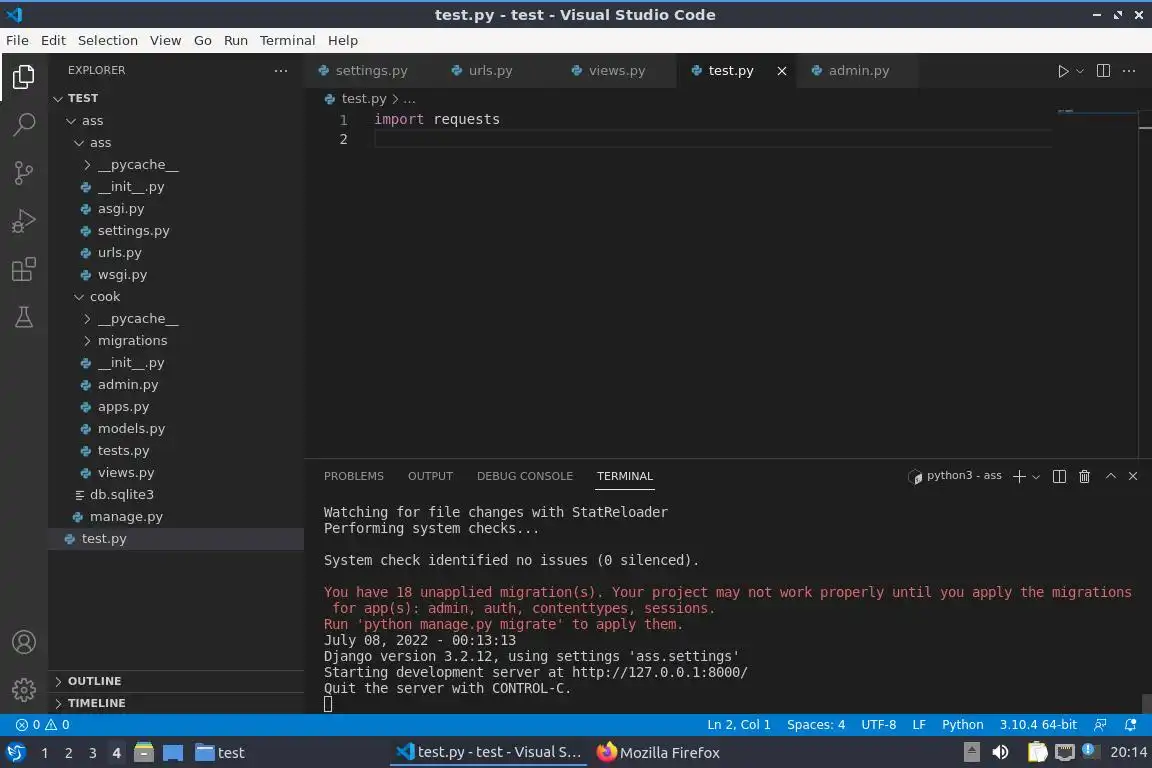Screen dimensions: 1152x768
Task: Open the Run and Debug view
Action: click(x=24, y=220)
